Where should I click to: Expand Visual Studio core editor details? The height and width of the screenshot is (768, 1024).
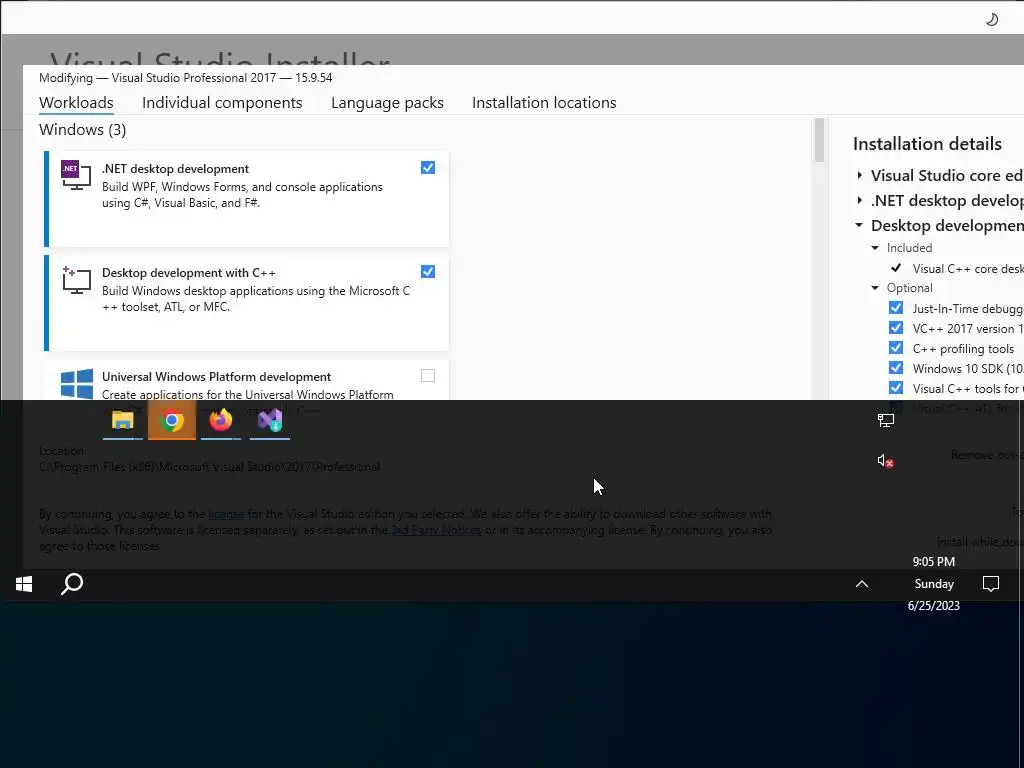tap(859, 175)
